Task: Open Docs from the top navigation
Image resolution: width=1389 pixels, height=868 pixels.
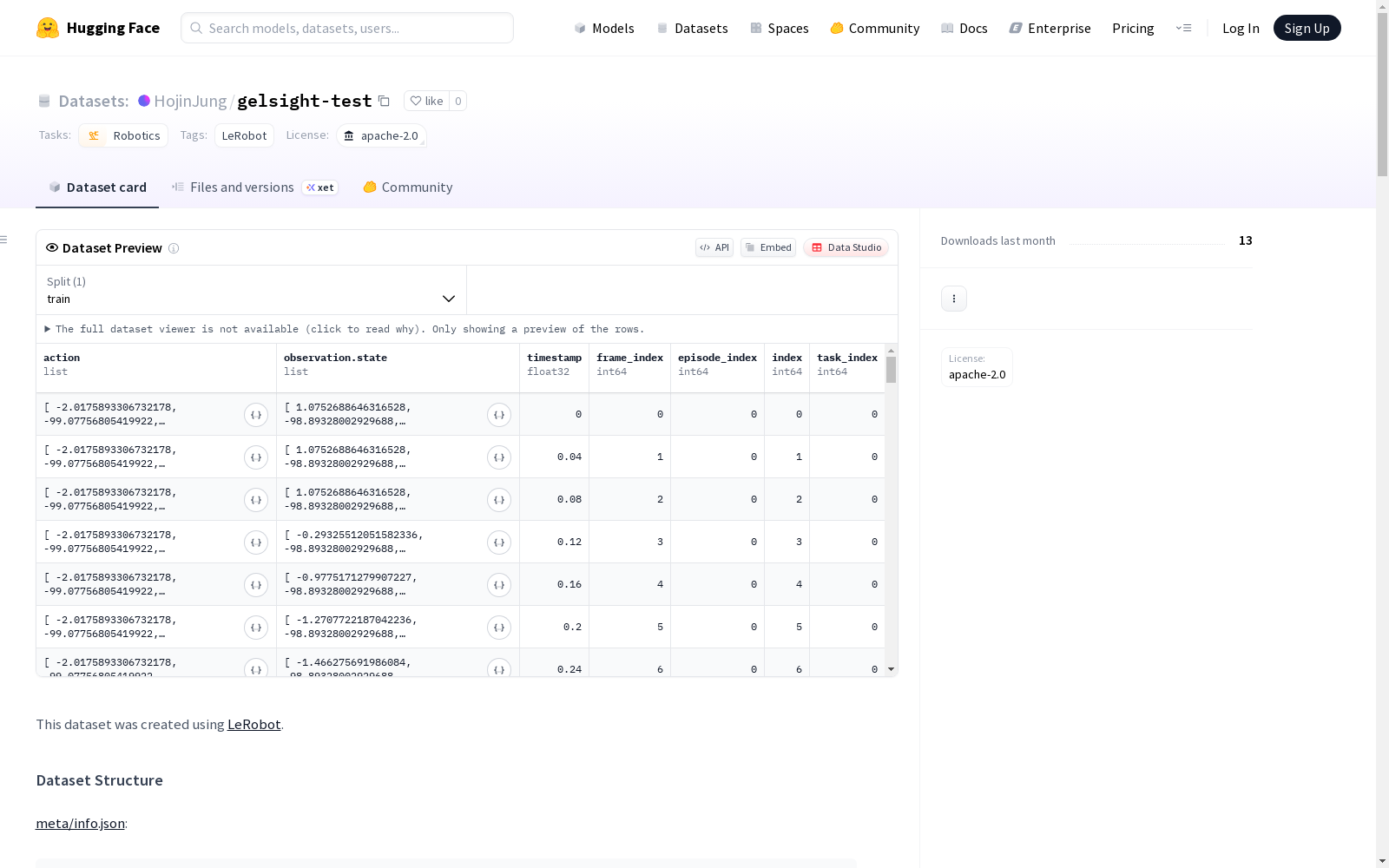Action: click(x=964, y=28)
